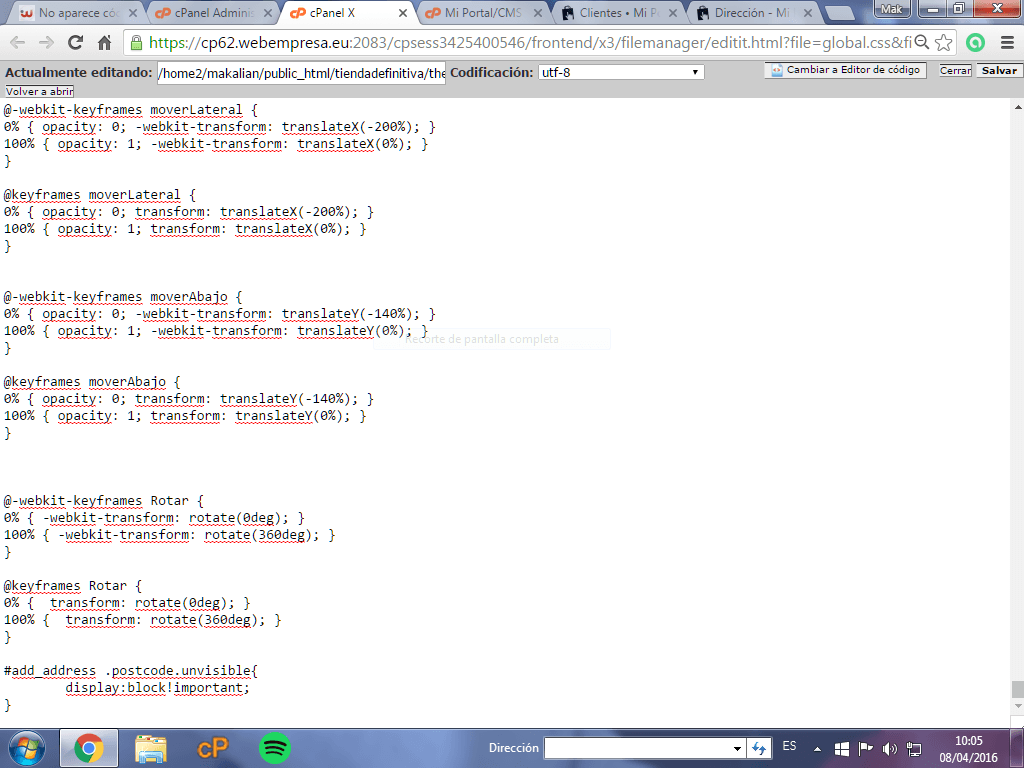The height and width of the screenshot is (768, 1024).
Task: Open the cPanel taskbar shortcut
Action: tap(213, 748)
